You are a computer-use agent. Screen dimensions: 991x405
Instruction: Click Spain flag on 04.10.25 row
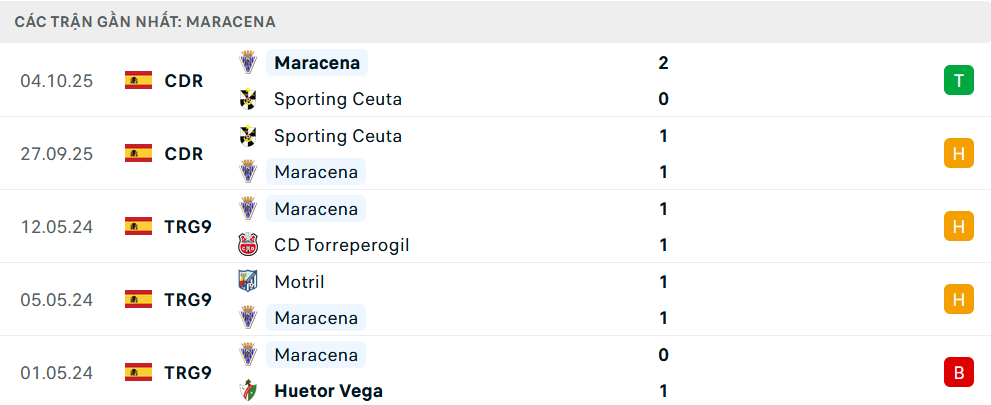138,81
